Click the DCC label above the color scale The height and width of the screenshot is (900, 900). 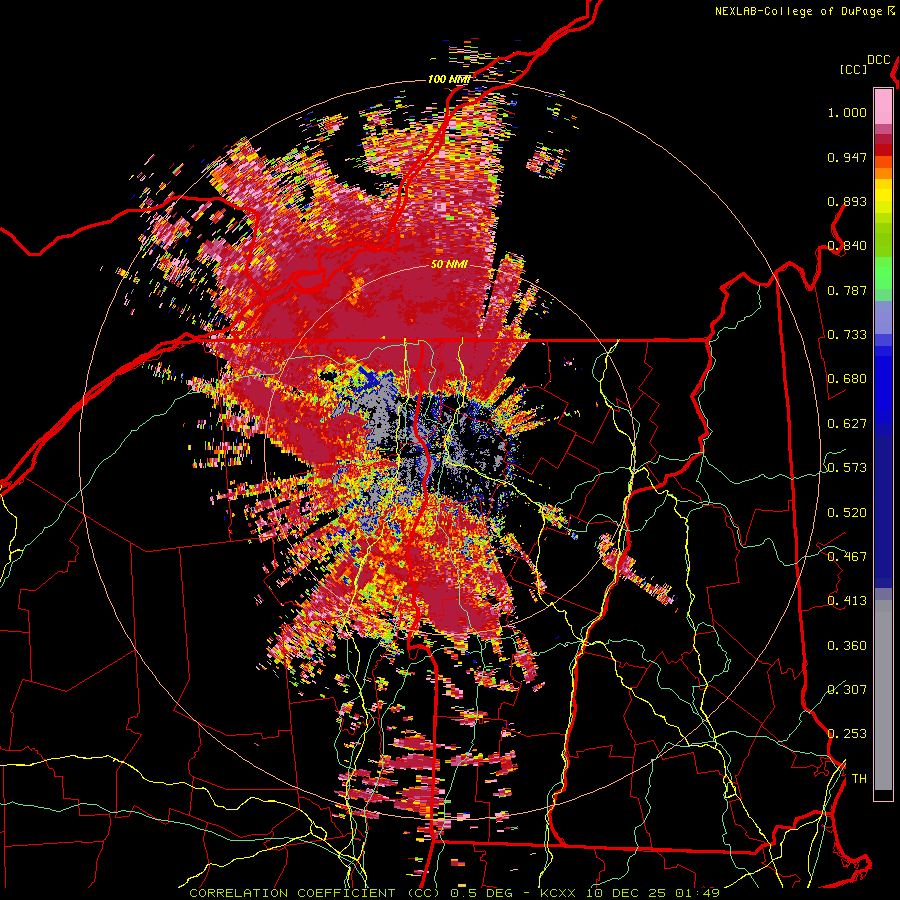pos(879,60)
